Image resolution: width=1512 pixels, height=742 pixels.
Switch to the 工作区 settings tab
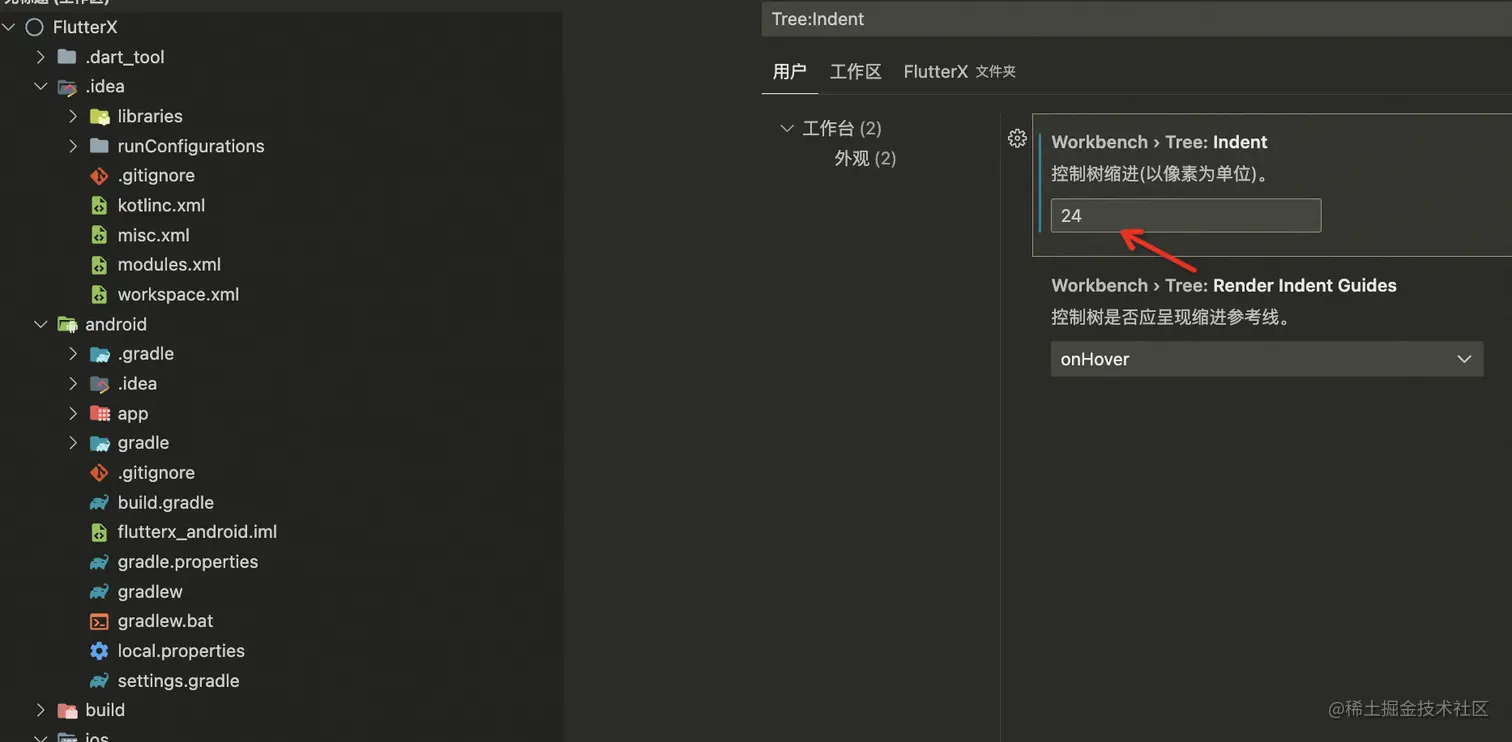(856, 72)
